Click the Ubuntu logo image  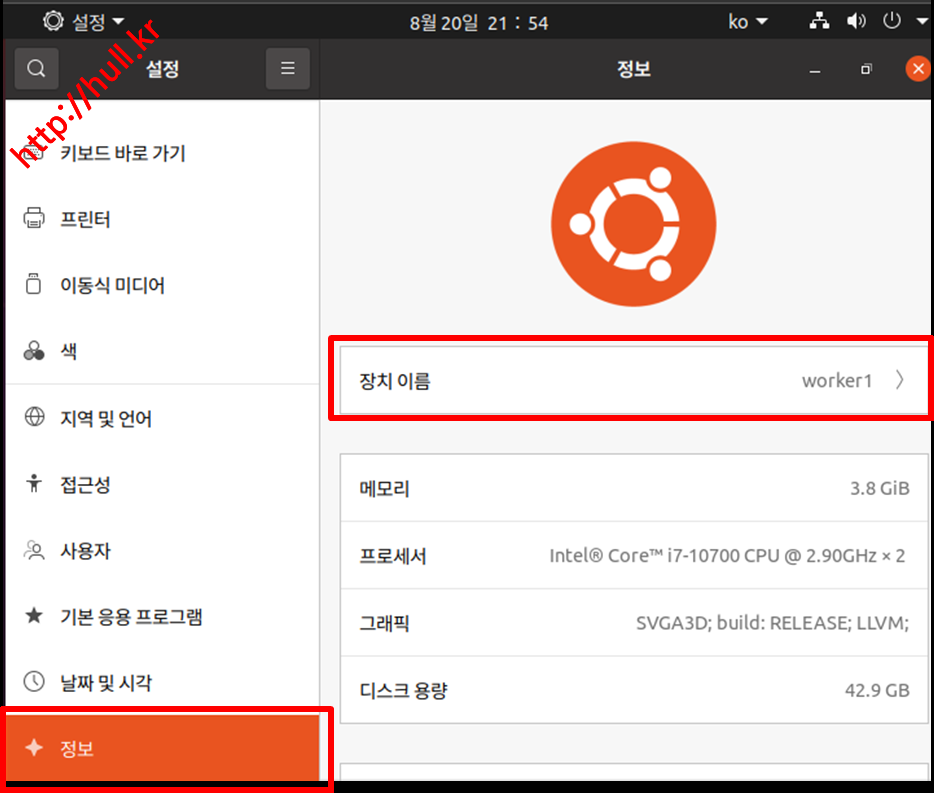point(633,224)
